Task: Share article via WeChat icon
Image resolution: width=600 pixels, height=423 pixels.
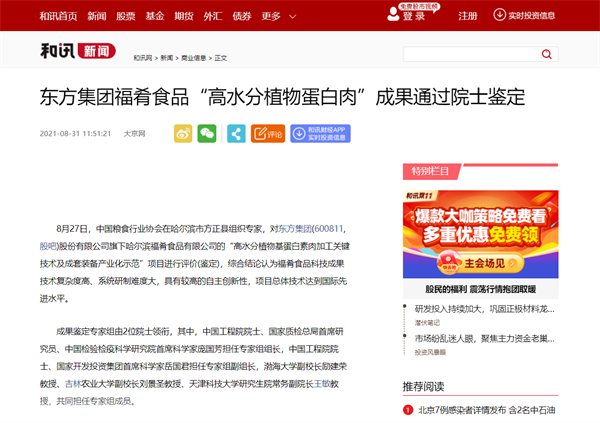Action: [x=207, y=134]
